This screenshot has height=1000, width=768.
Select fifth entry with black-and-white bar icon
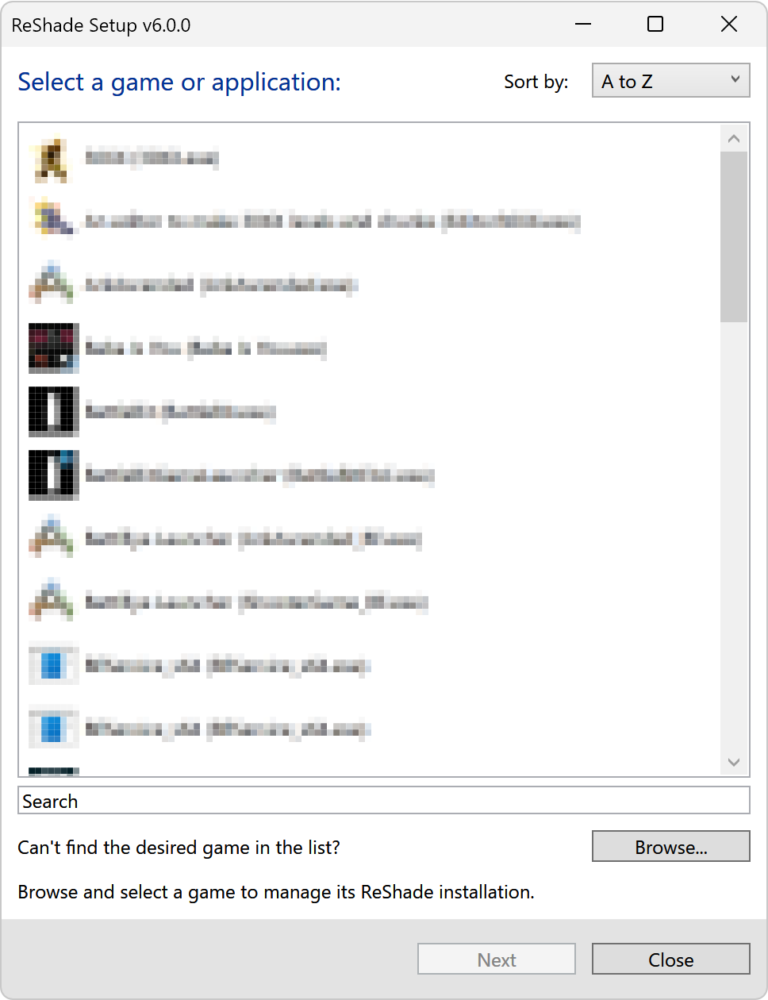370,411
